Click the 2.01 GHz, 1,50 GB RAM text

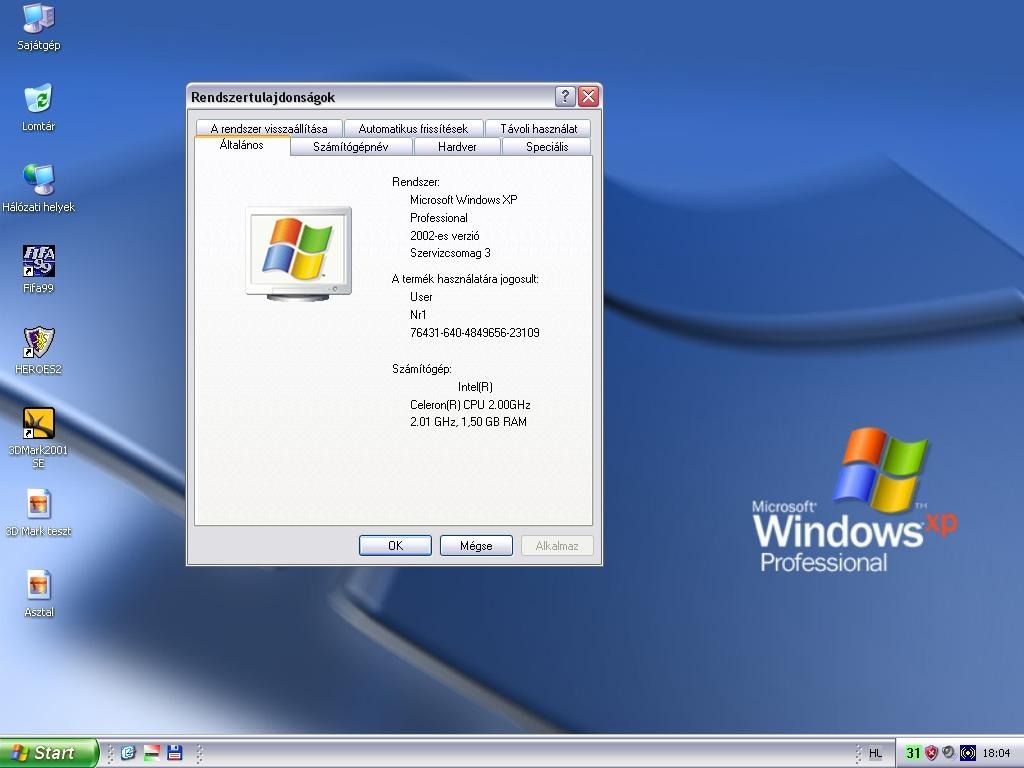coord(468,422)
